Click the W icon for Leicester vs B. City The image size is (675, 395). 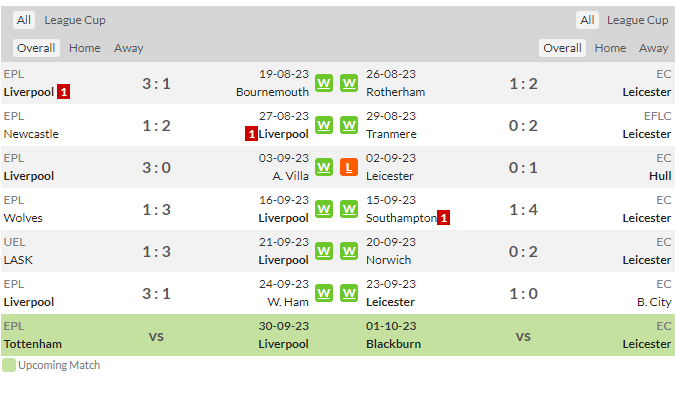(349, 293)
